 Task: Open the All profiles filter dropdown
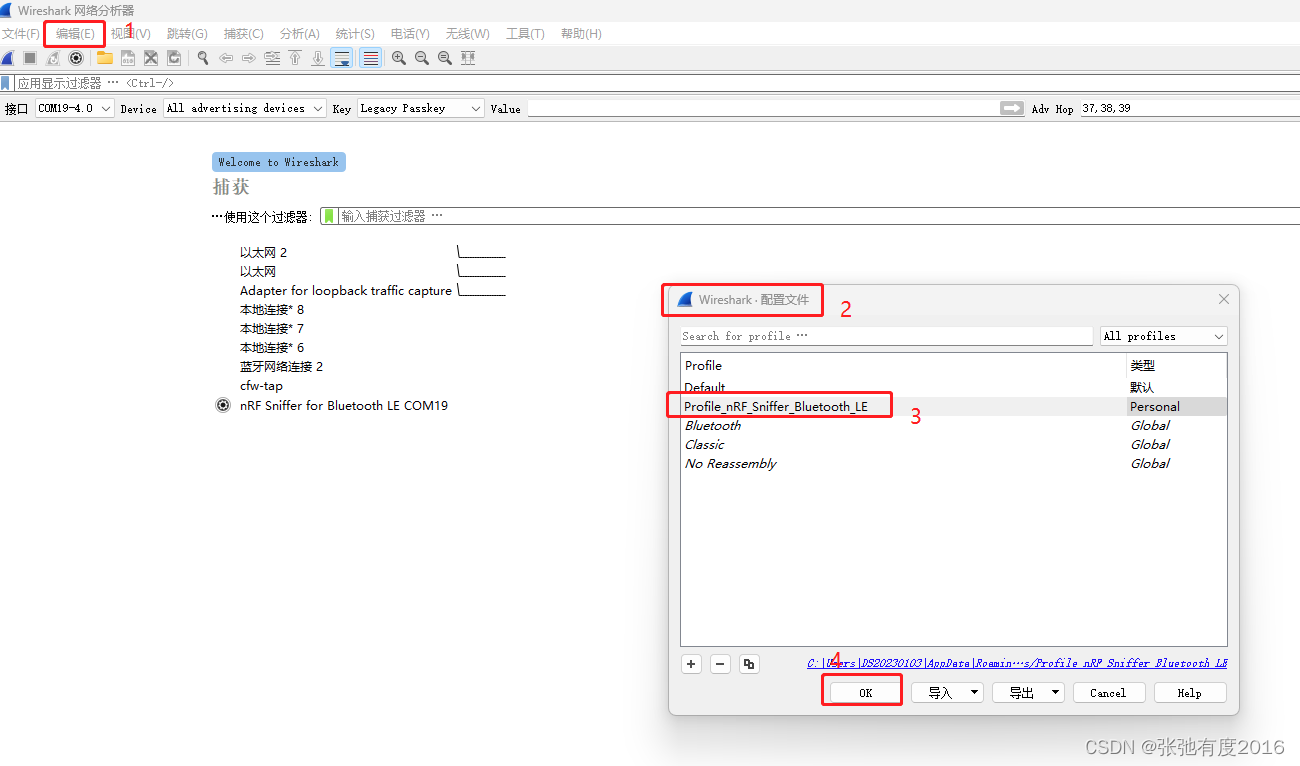pos(1163,336)
